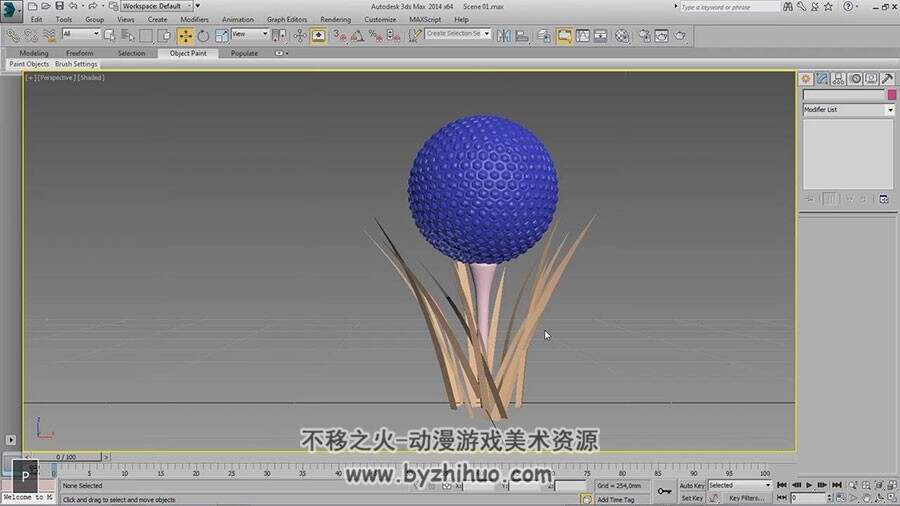Screen dimensions: 900x506
Task: Choose Rectangular Selection Region tool
Action: tap(146, 36)
